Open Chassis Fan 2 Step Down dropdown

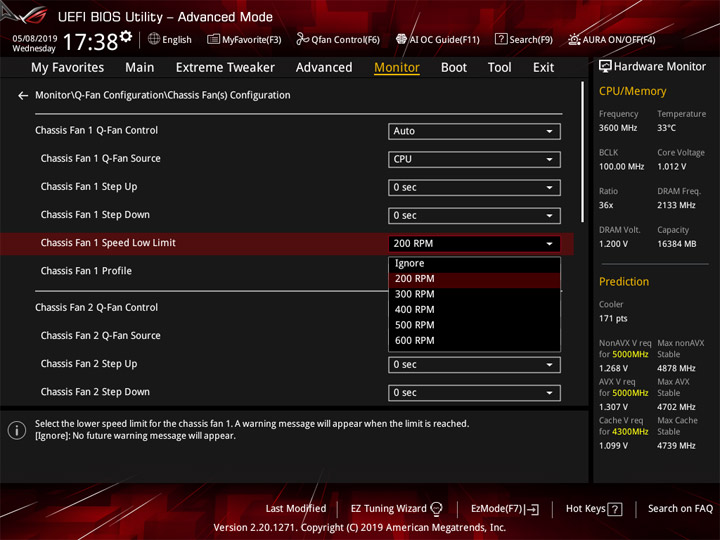click(474, 393)
